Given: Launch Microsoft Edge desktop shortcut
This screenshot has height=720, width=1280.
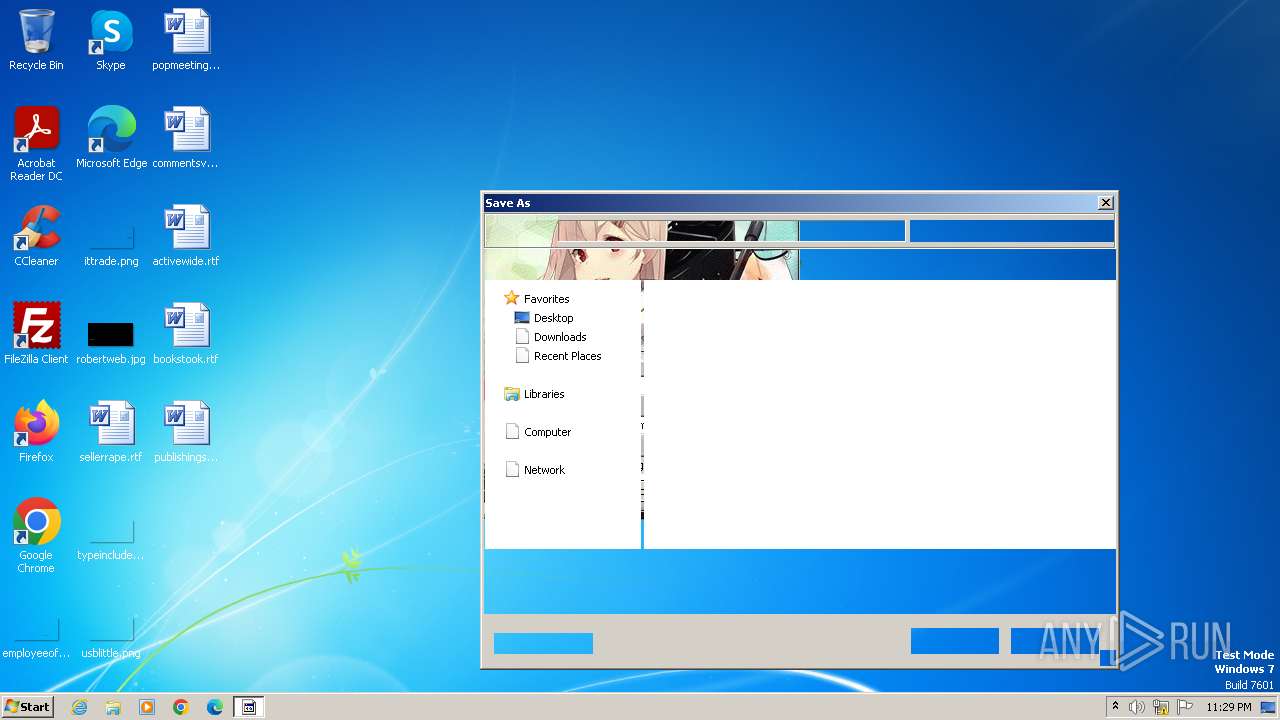Looking at the screenshot, I should coord(111,138).
